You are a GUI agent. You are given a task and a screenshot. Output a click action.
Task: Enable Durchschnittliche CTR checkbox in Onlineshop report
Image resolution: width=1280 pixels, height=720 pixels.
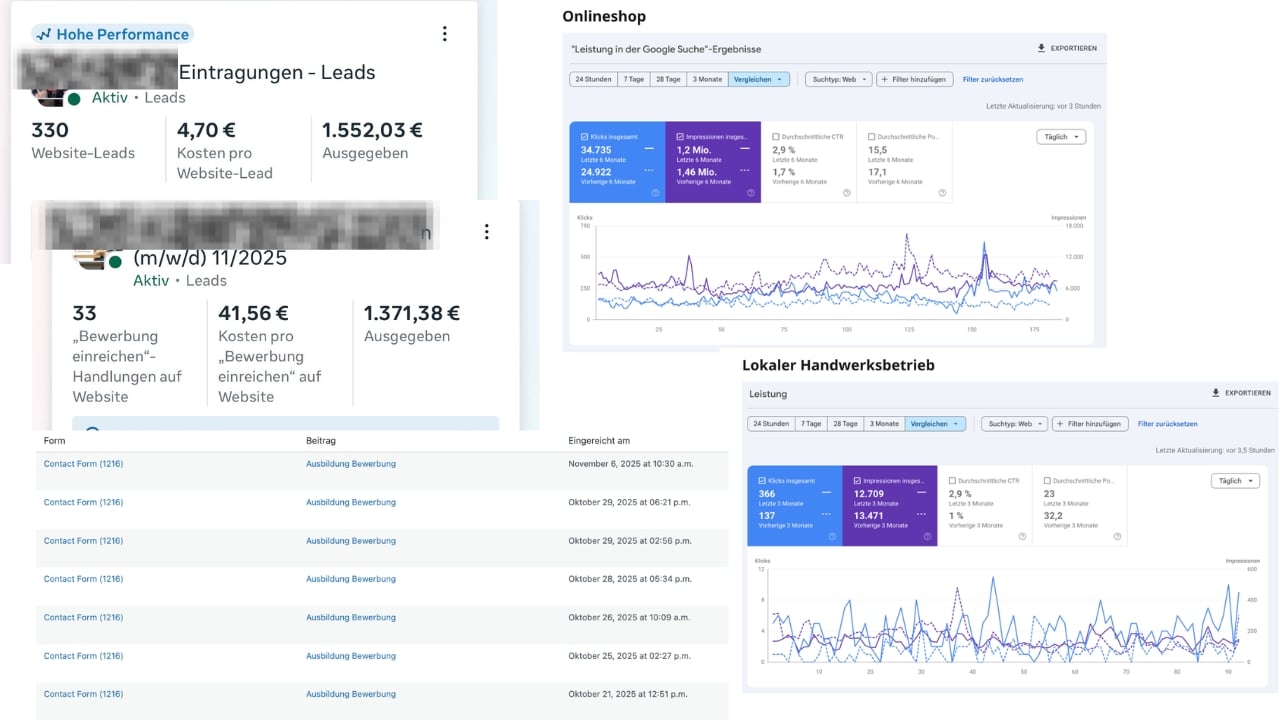(x=776, y=137)
